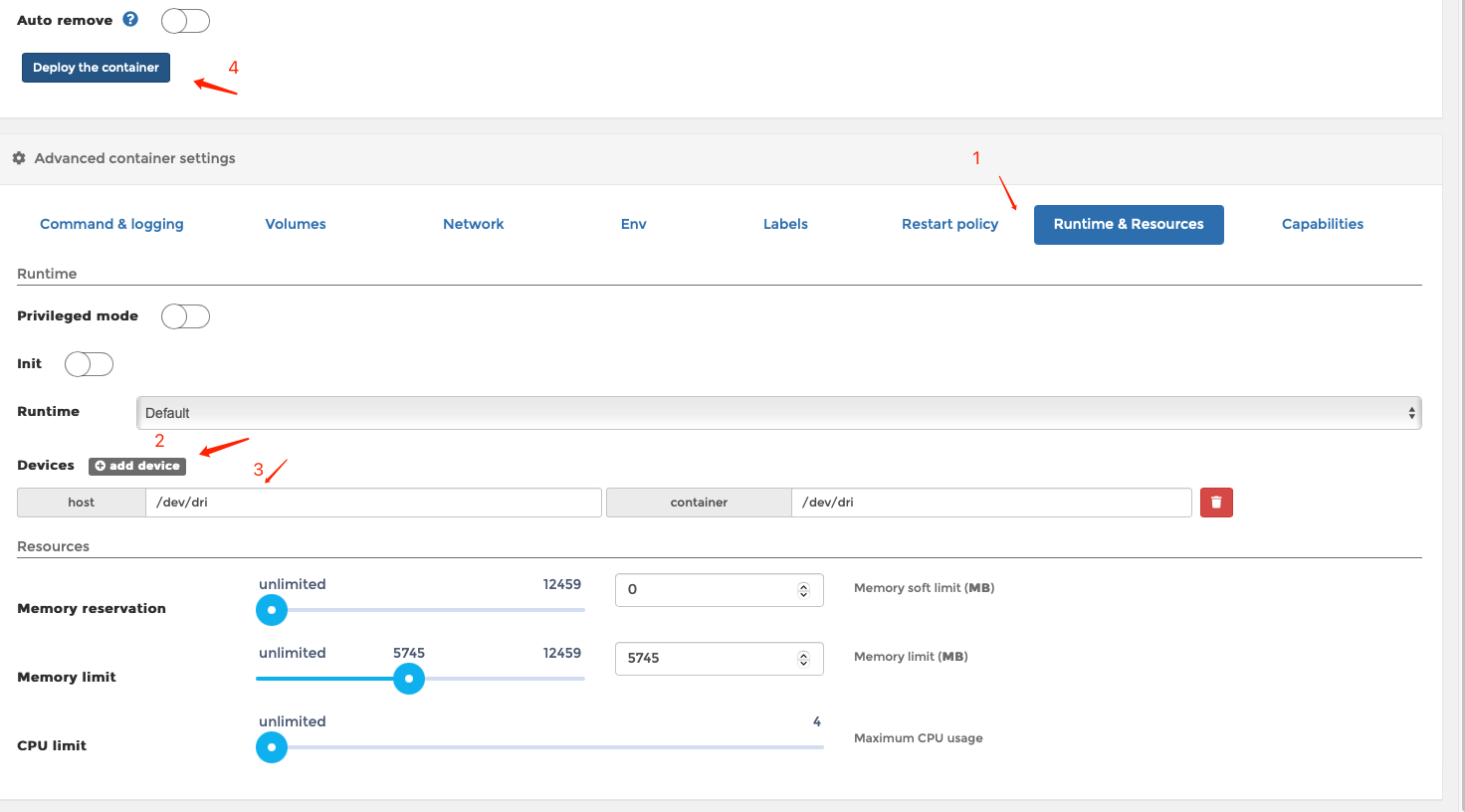Click the add device button
This screenshot has height=812, width=1465.
point(137,466)
